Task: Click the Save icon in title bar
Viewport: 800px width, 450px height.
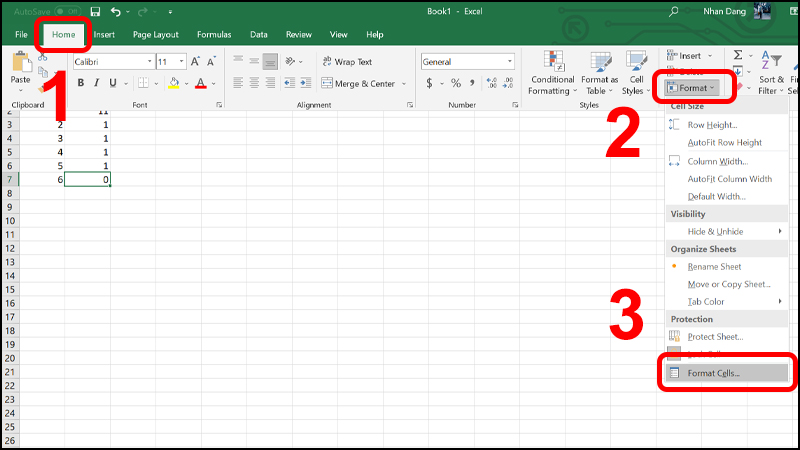Action: tap(93, 12)
